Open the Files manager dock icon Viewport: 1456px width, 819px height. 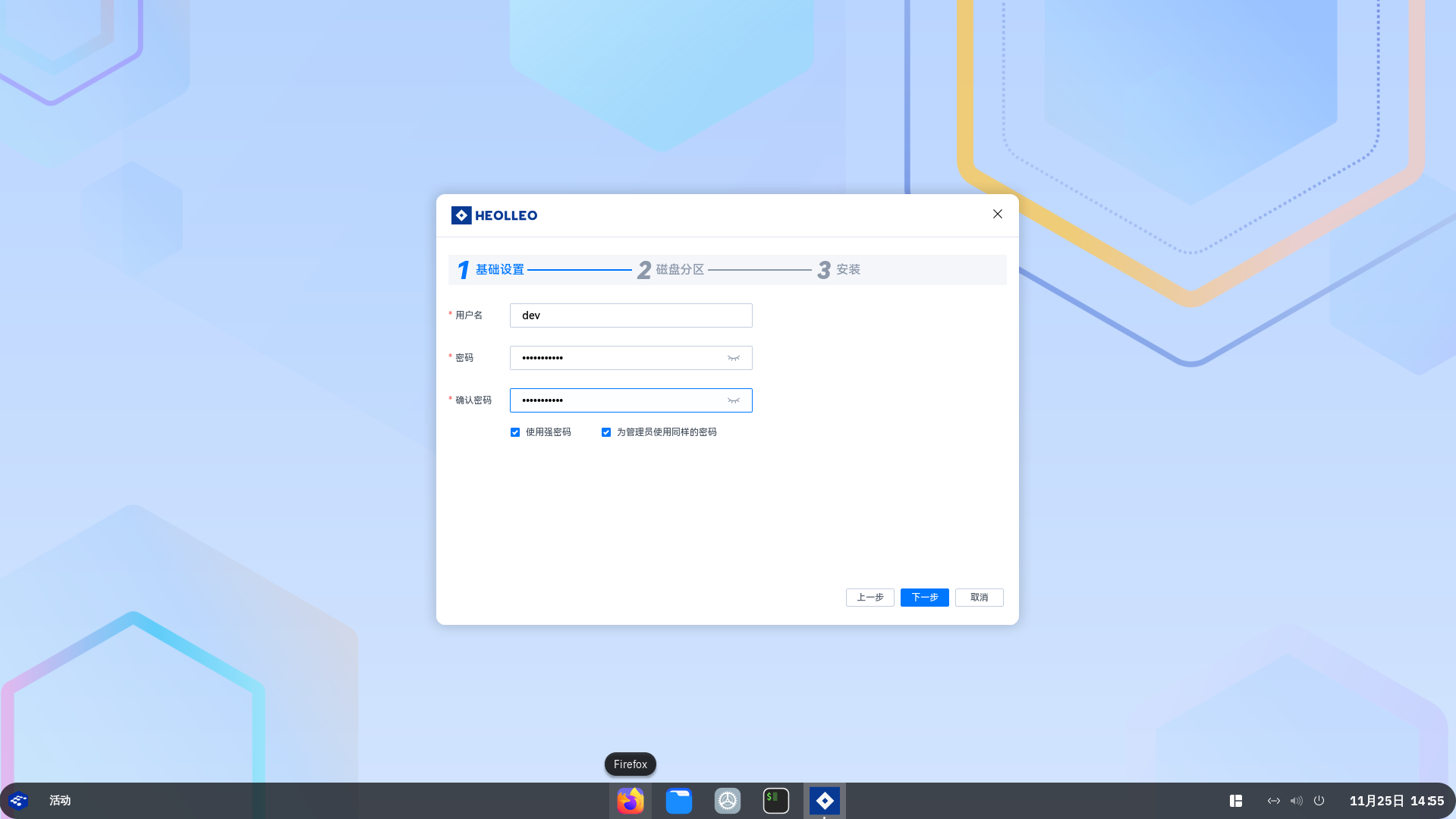[x=679, y=801]
